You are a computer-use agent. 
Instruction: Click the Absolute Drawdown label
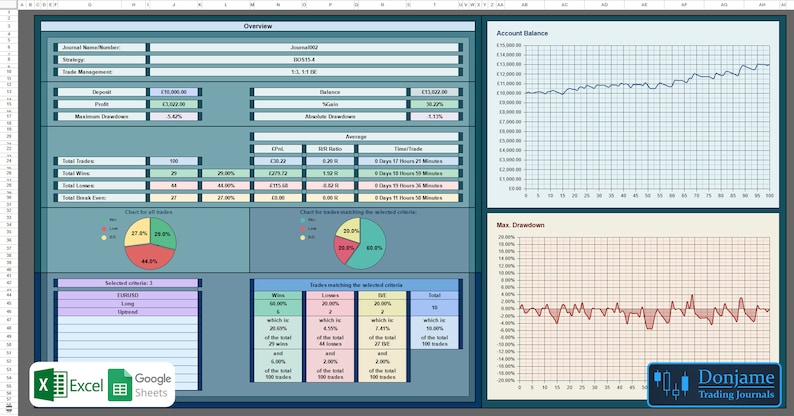(x=330, y=116)
